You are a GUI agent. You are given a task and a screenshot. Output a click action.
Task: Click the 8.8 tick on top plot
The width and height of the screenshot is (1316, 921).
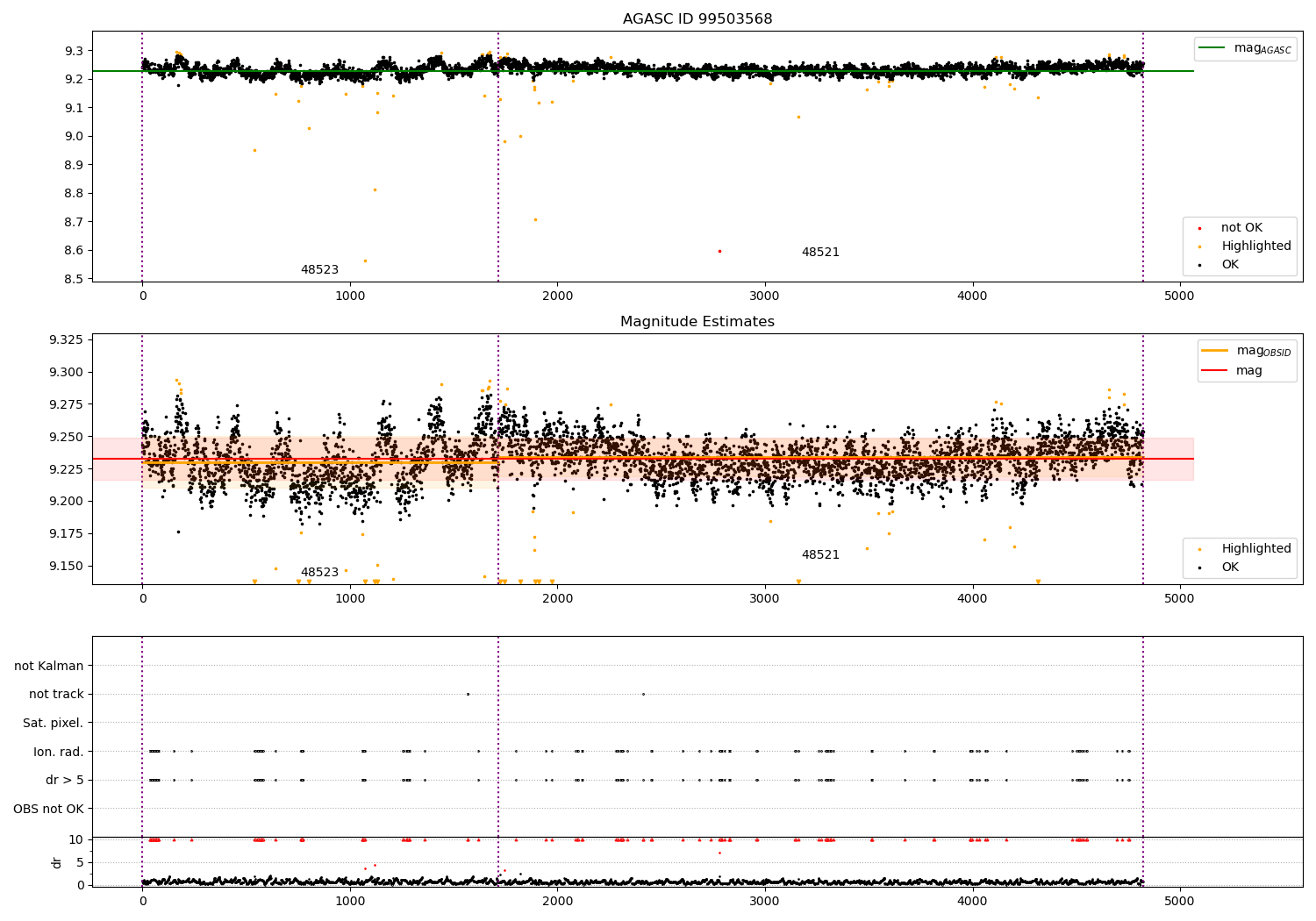75,193
